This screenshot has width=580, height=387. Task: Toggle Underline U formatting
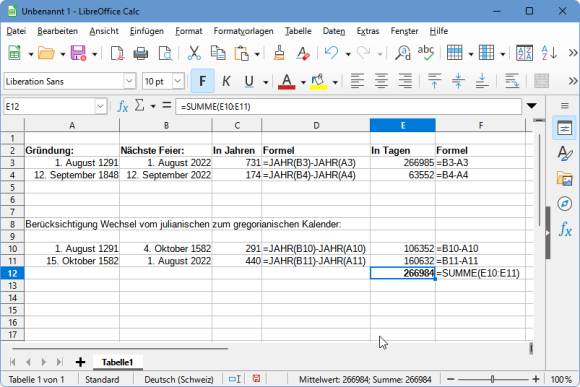point(249,81)
